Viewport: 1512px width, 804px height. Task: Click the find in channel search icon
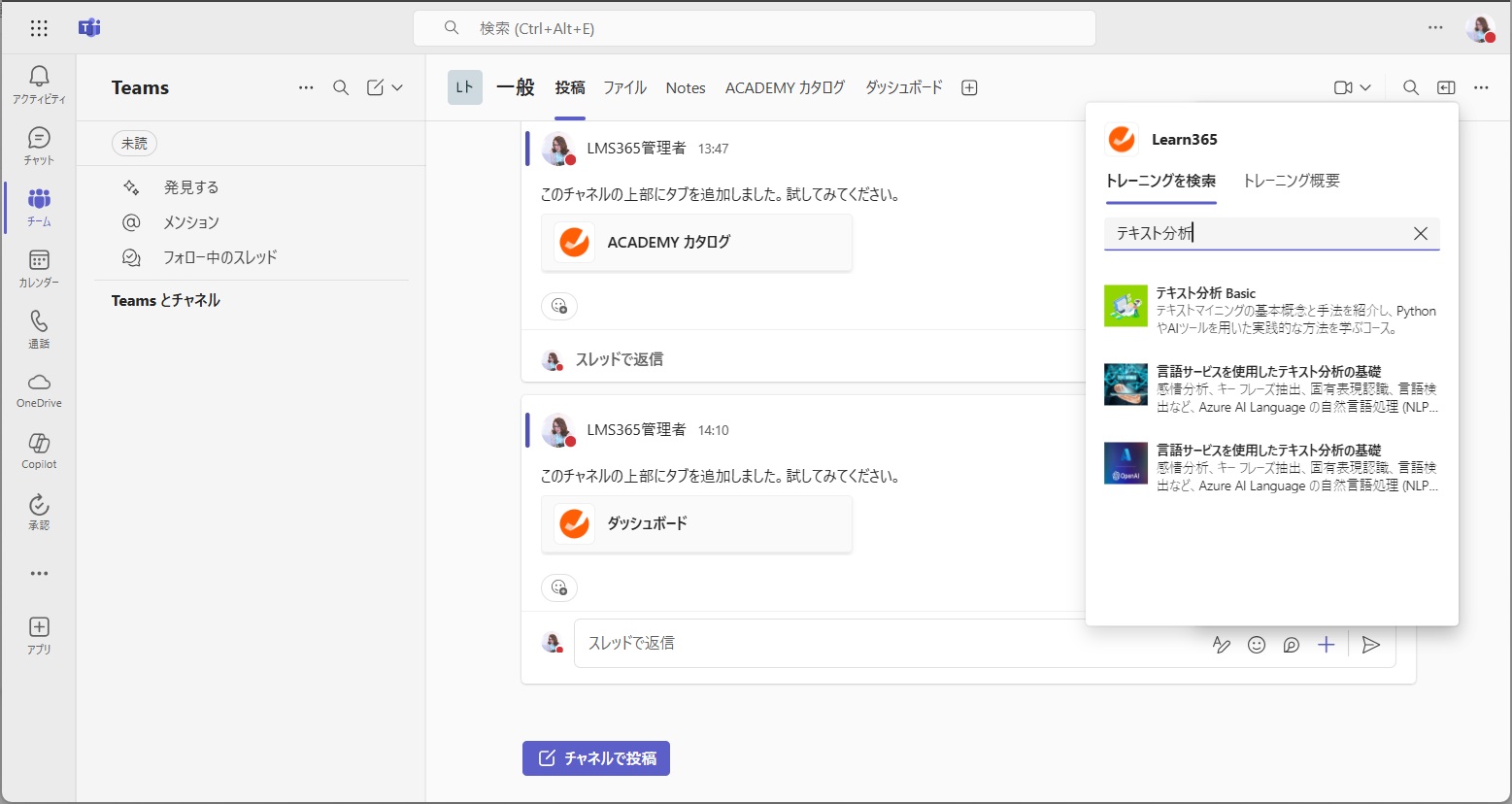pos(1411,87)
